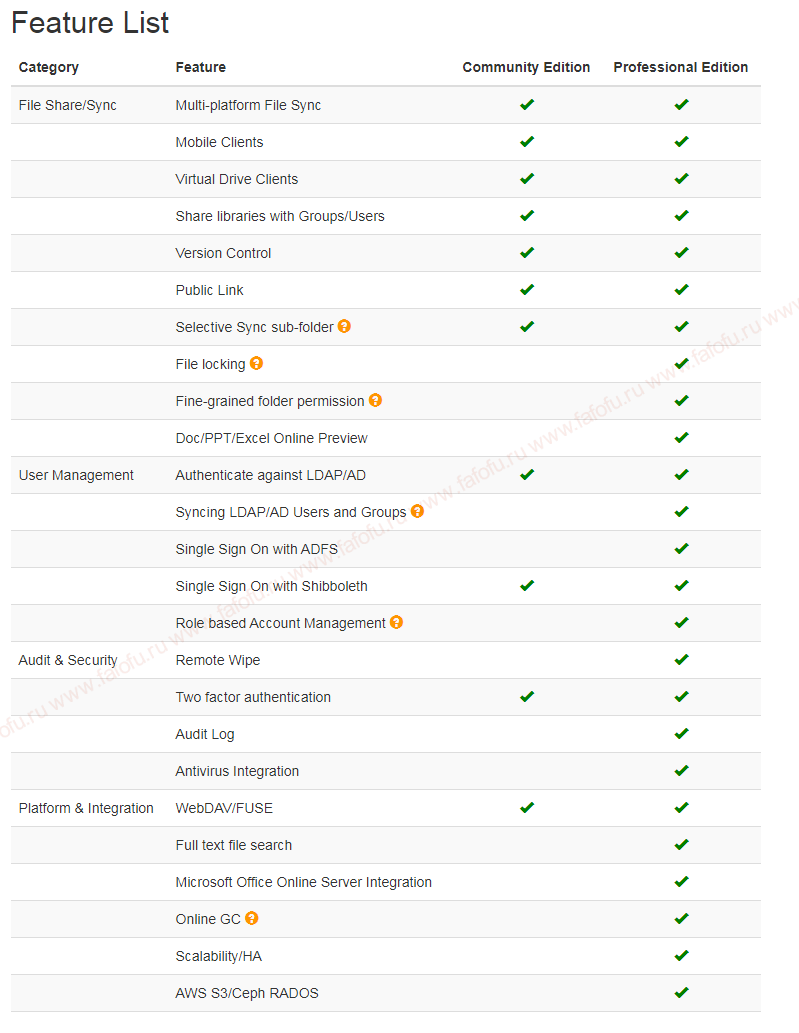799x1033 pixels.
Task: Select the Community Edition column header
Action: 526,67
